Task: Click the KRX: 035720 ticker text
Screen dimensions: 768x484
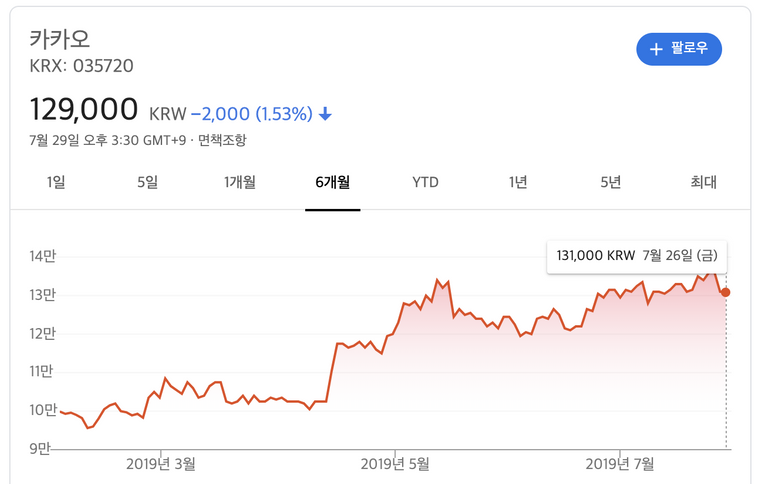Action: (82, 66)
